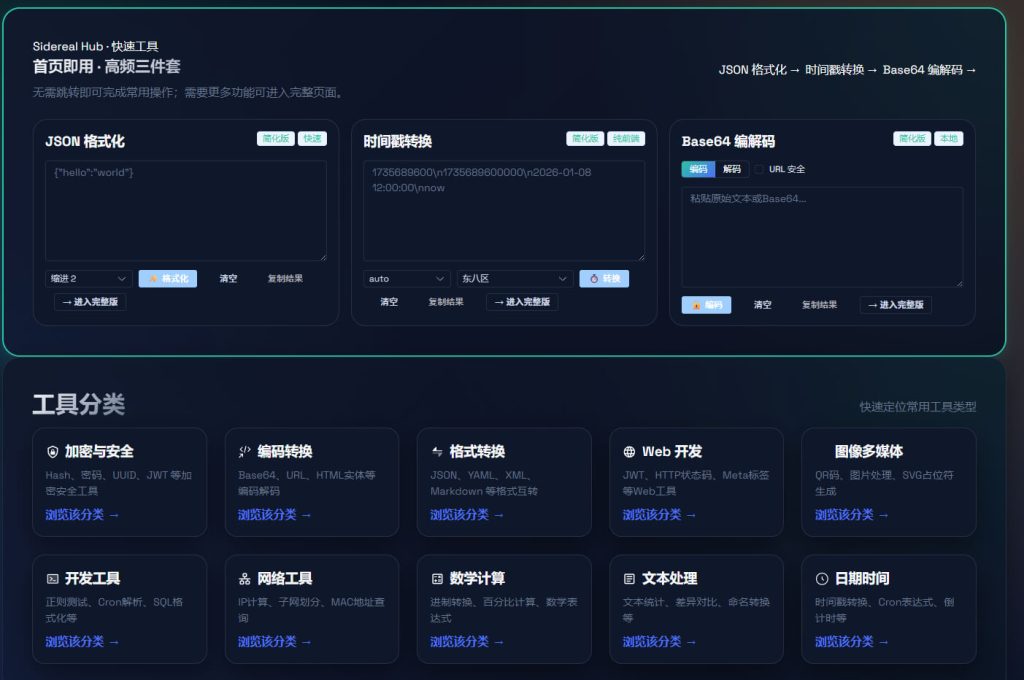
Task: Click the document icon beside 文本处理
Action: [629, 579]
